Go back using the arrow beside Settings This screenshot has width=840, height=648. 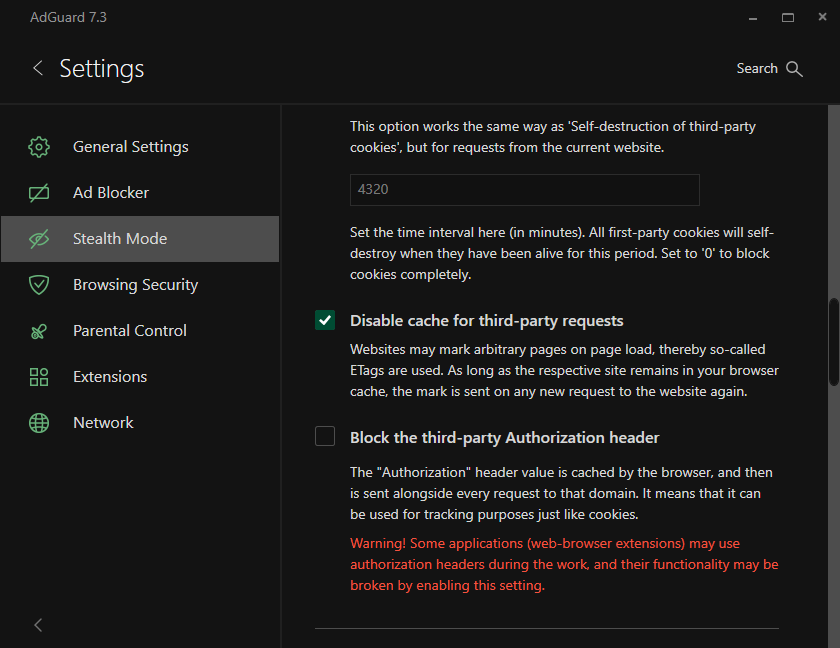38,68
